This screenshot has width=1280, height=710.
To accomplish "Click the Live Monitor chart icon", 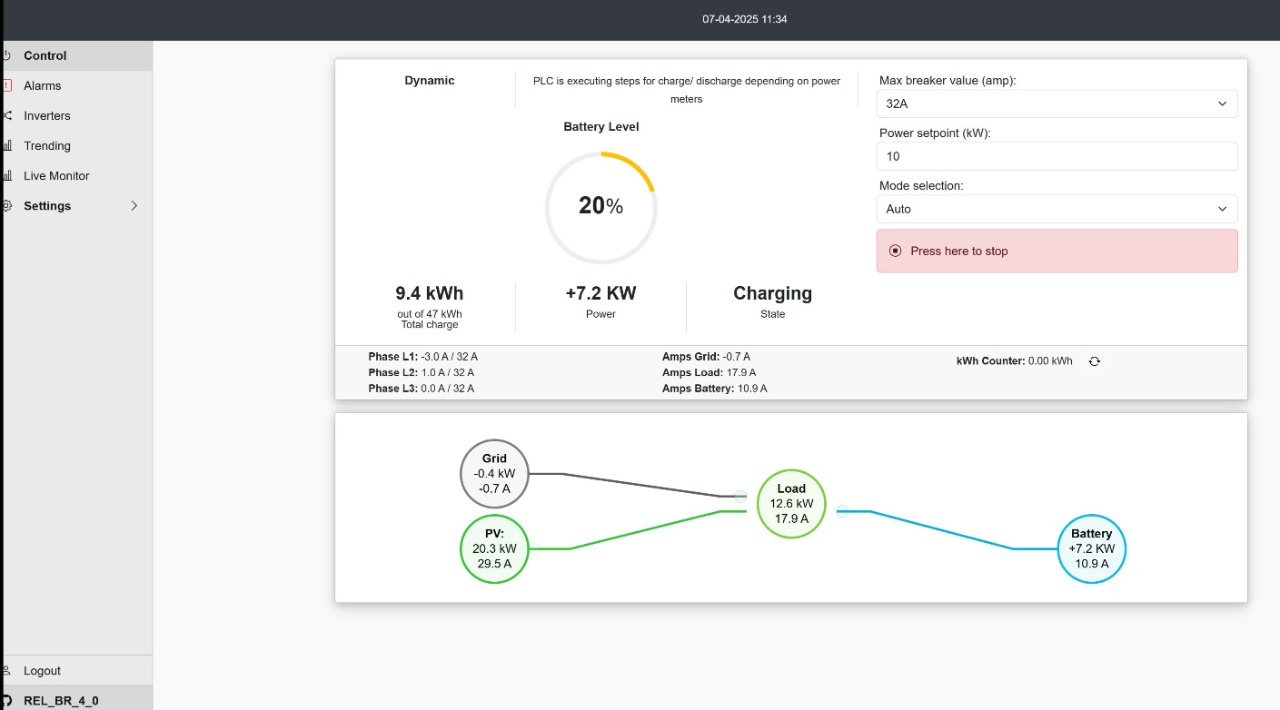I will coord(6,176).
